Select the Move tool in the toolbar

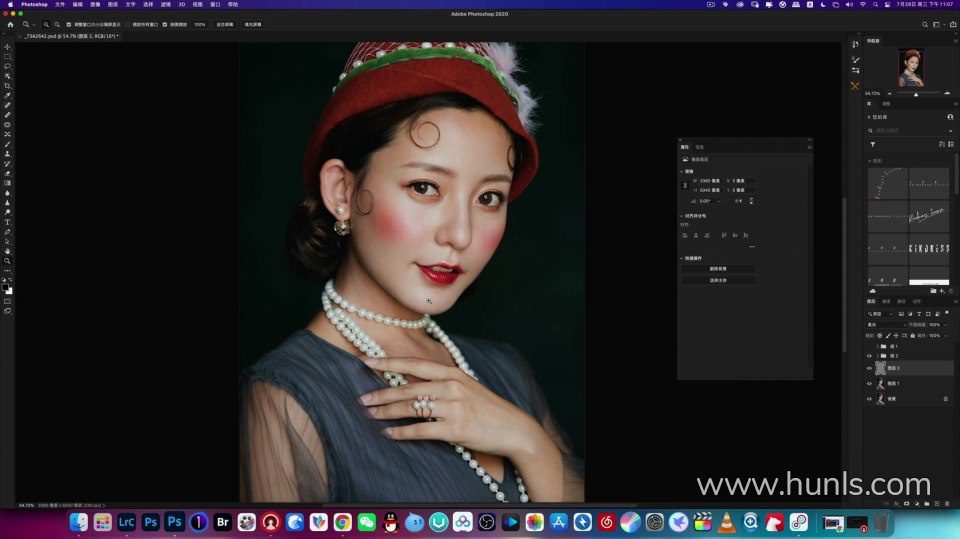point(7,47)
